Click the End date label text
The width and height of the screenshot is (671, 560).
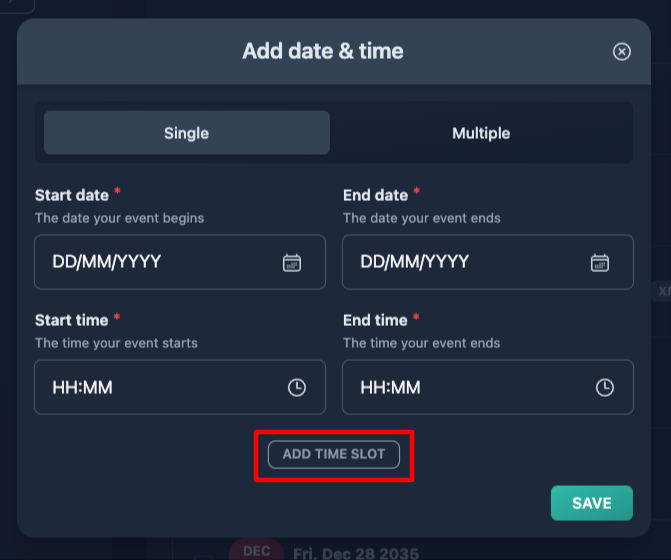tap(375, 195)
